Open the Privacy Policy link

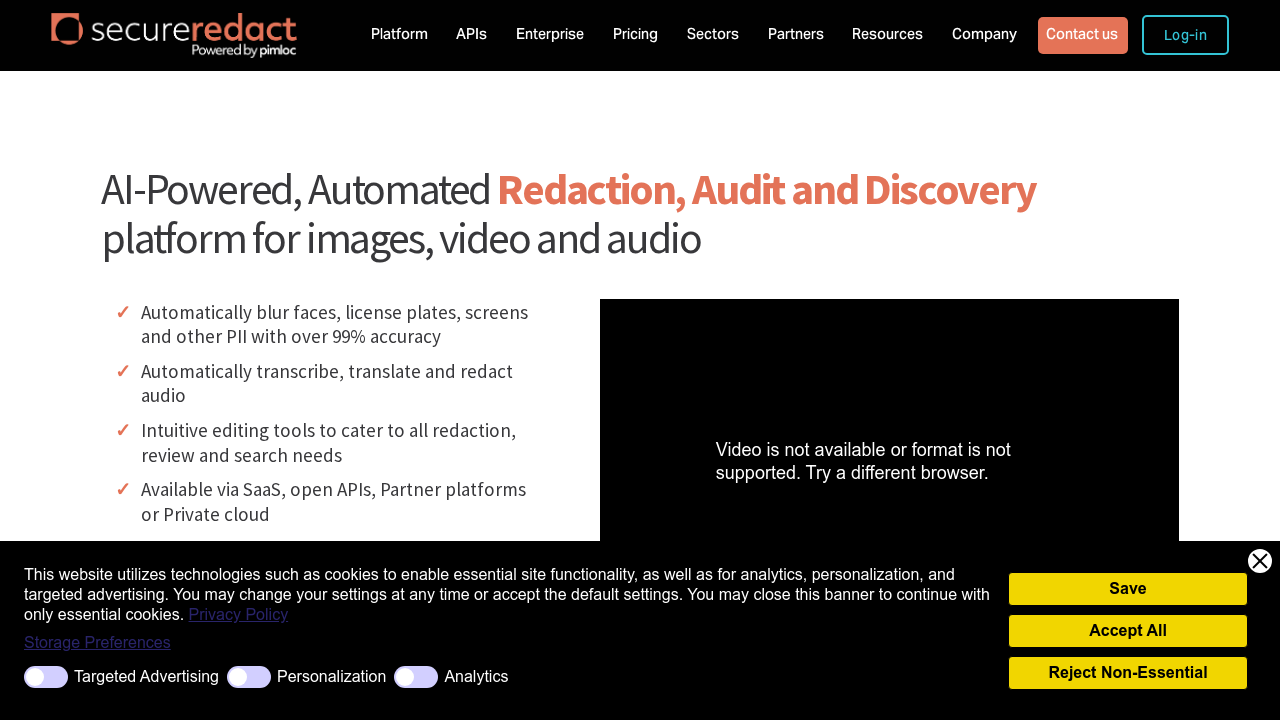238,613
